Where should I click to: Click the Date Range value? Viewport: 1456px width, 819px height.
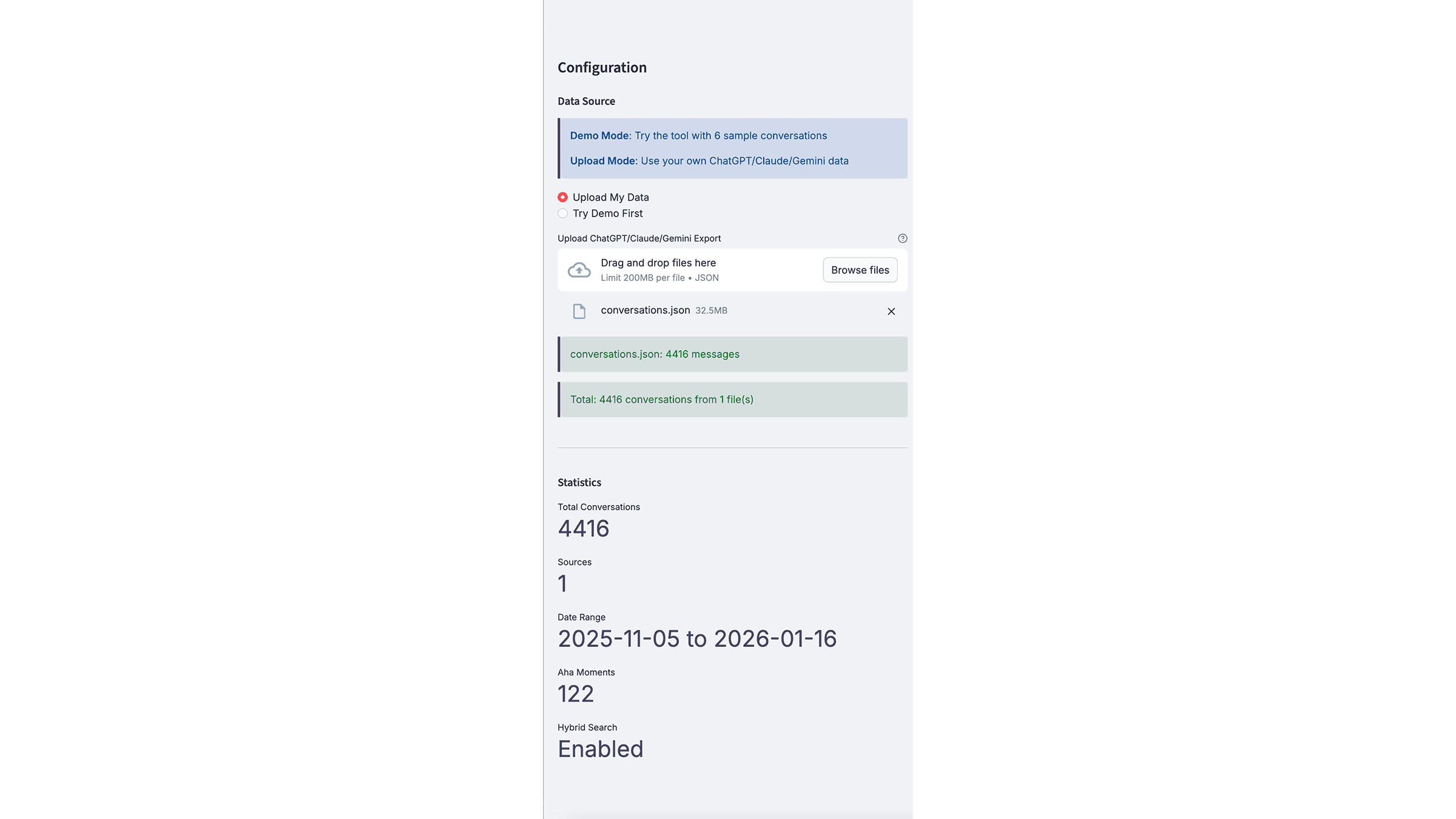(697, 639)
